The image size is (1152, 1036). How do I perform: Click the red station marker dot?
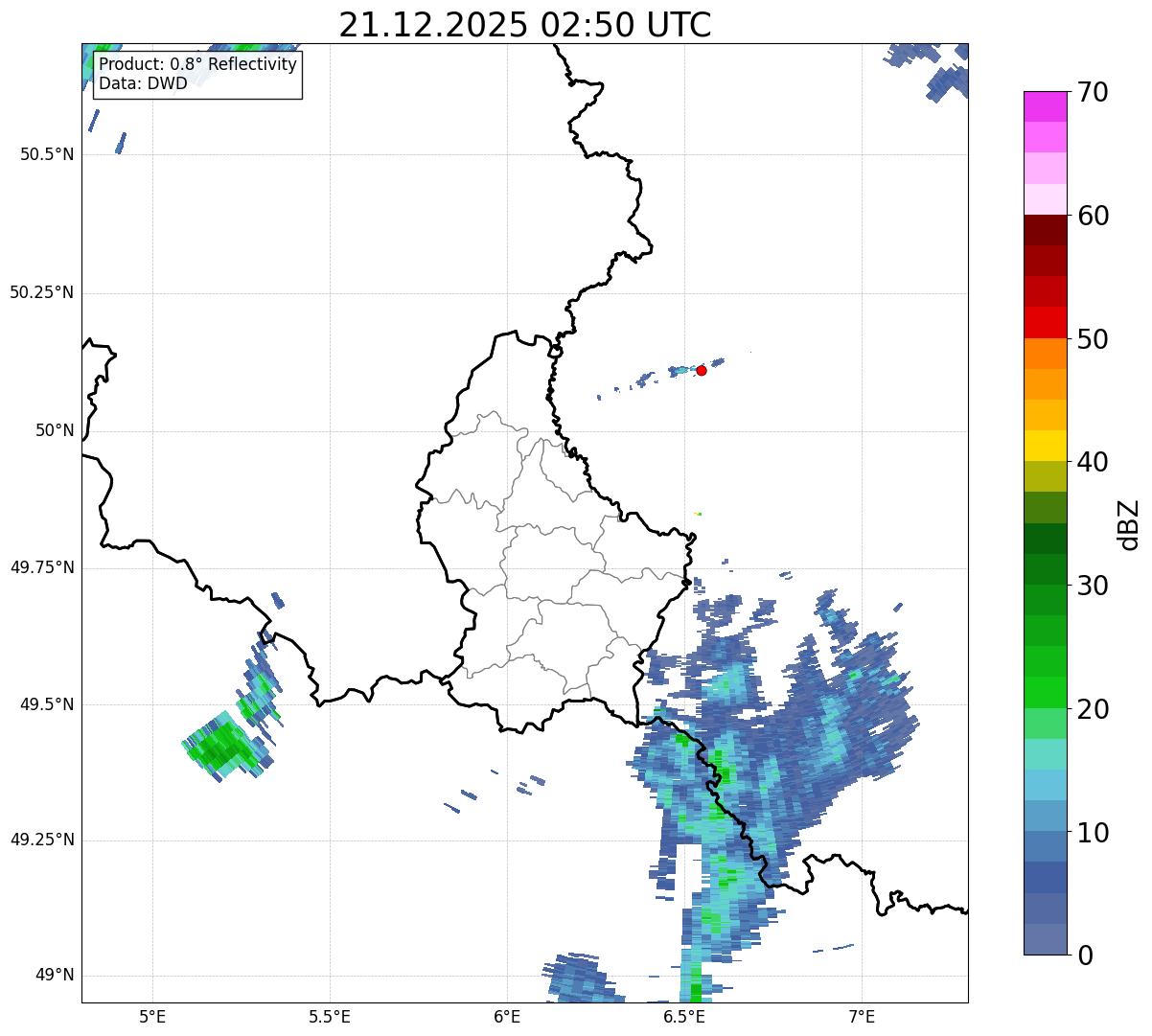coord(702,370)
